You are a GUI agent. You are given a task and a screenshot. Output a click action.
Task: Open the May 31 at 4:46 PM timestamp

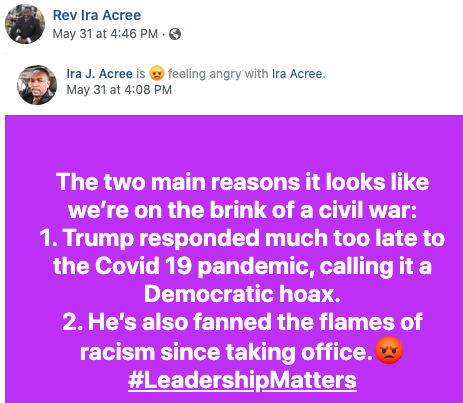[105, 34]
